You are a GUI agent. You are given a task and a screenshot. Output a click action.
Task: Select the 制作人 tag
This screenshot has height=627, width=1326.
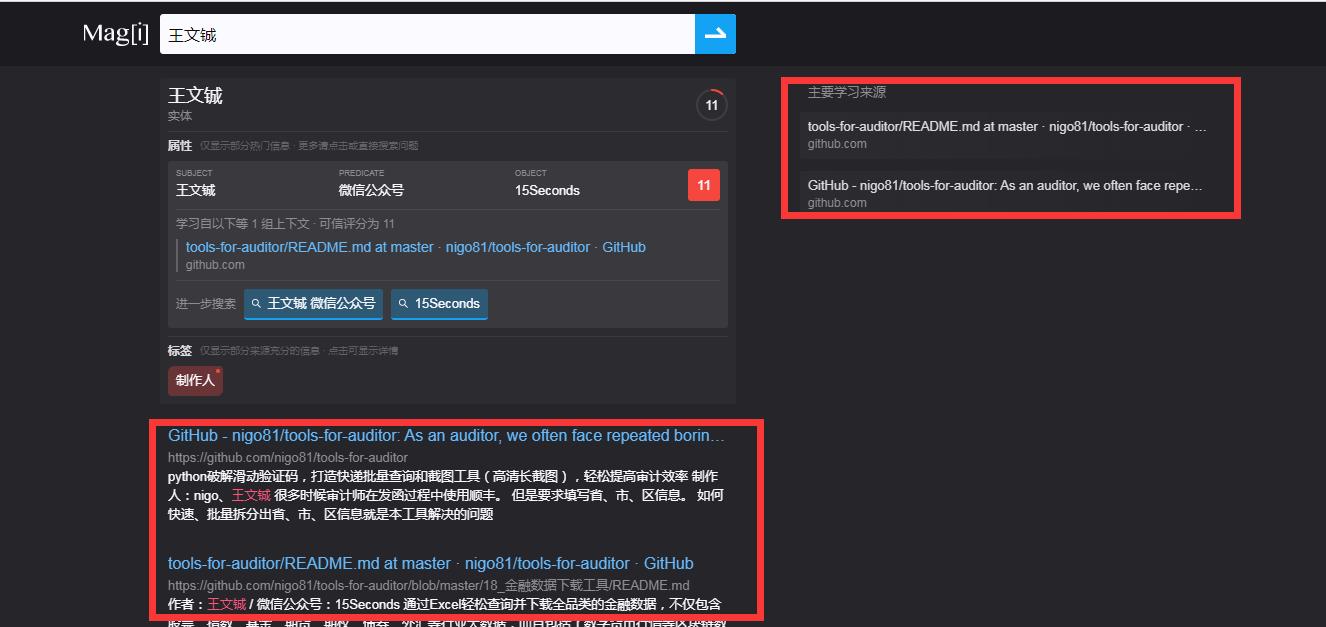(x=194, y=380)
